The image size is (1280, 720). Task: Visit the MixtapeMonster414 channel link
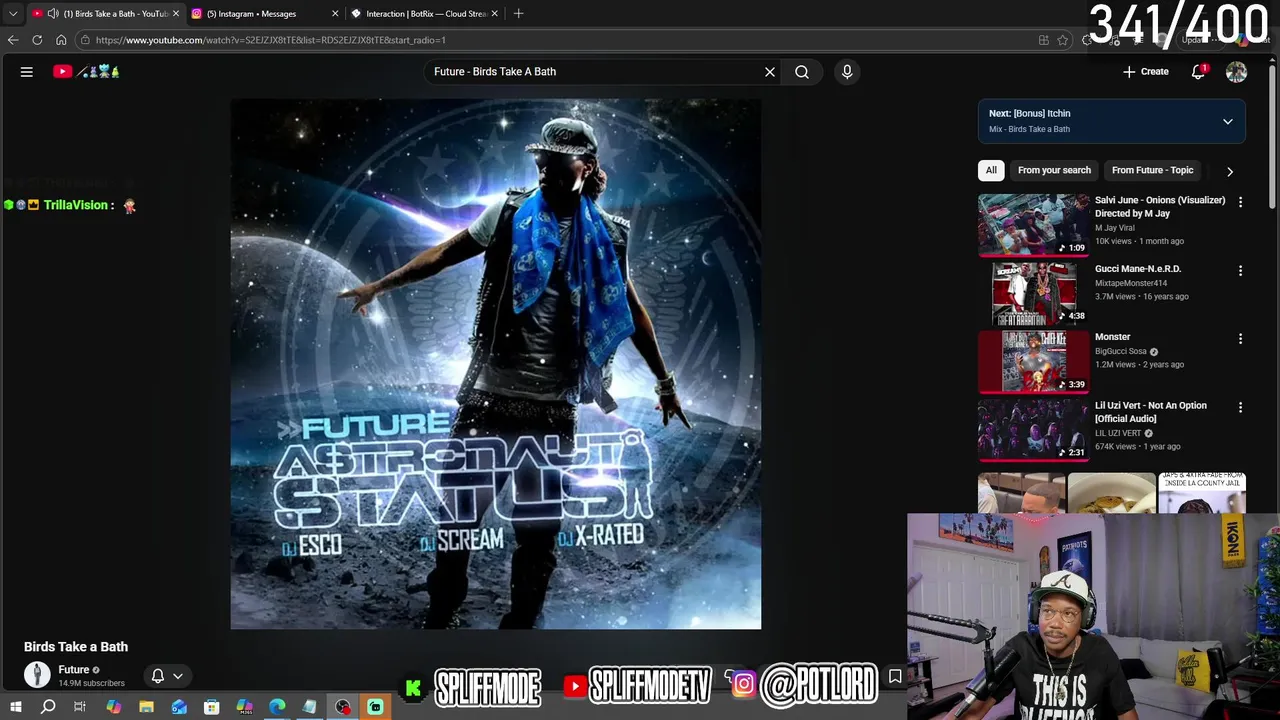point(1131,283)
